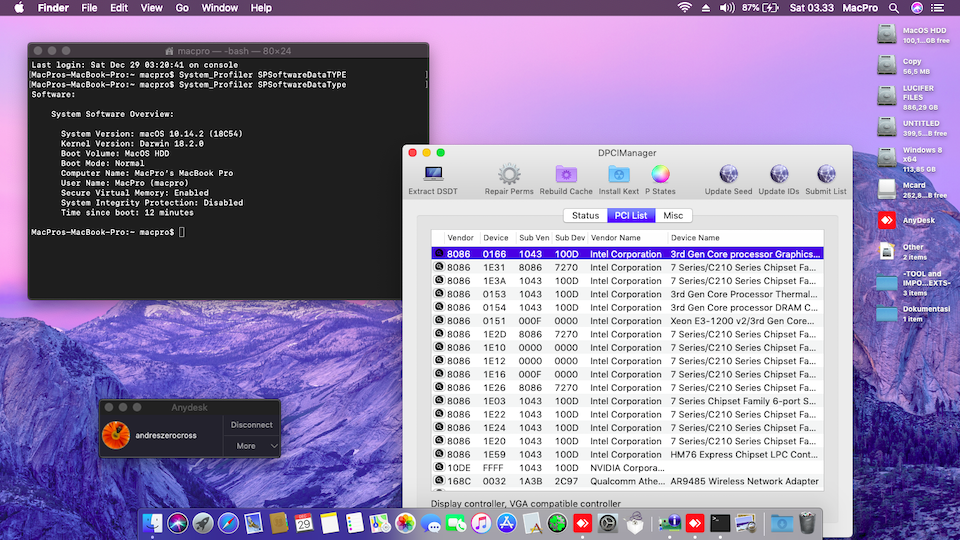Open iTunes from the Dock
Image resolution: width=960 pixels, height=540 pixels.
[481, 523]
